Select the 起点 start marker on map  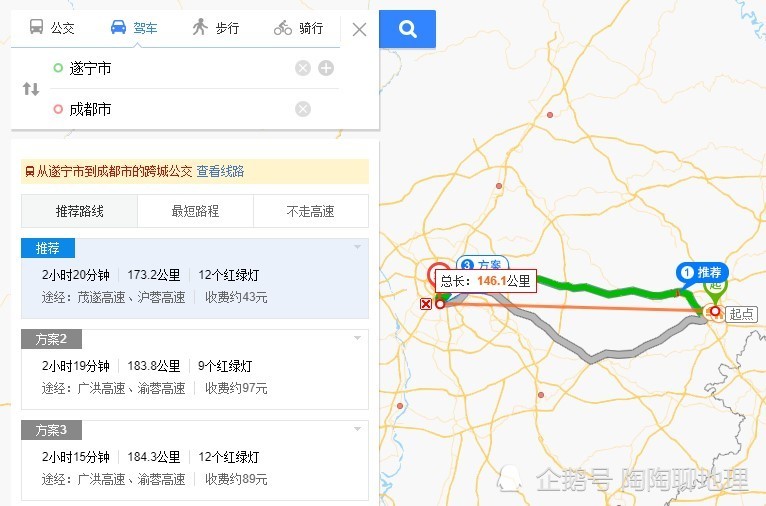pyautogui.click(x=741, y=314)
